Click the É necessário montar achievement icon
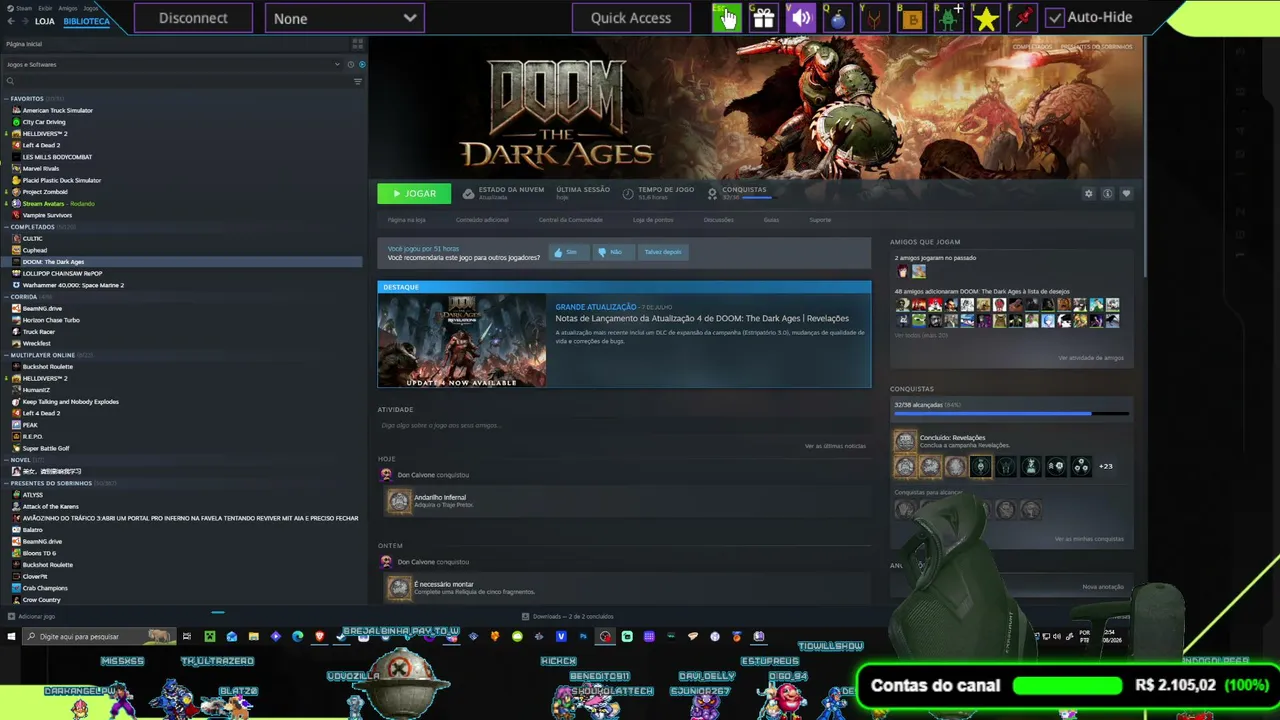Image resolution: width=1280 pixels, height=720 pixels. click(x=399, y=587)
